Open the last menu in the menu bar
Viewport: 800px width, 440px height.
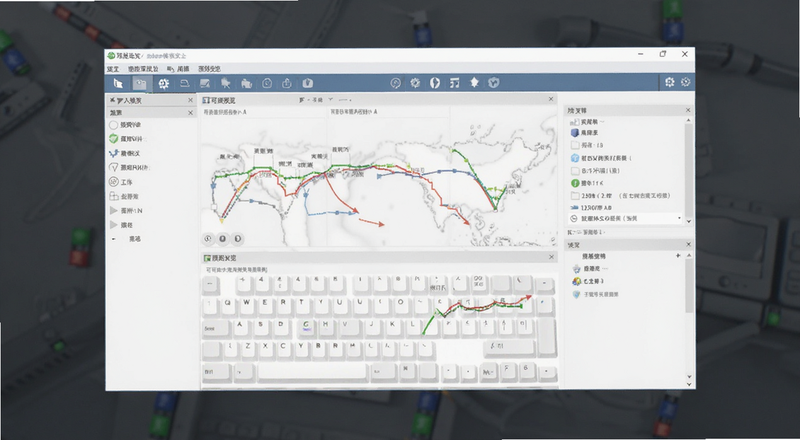209,69
